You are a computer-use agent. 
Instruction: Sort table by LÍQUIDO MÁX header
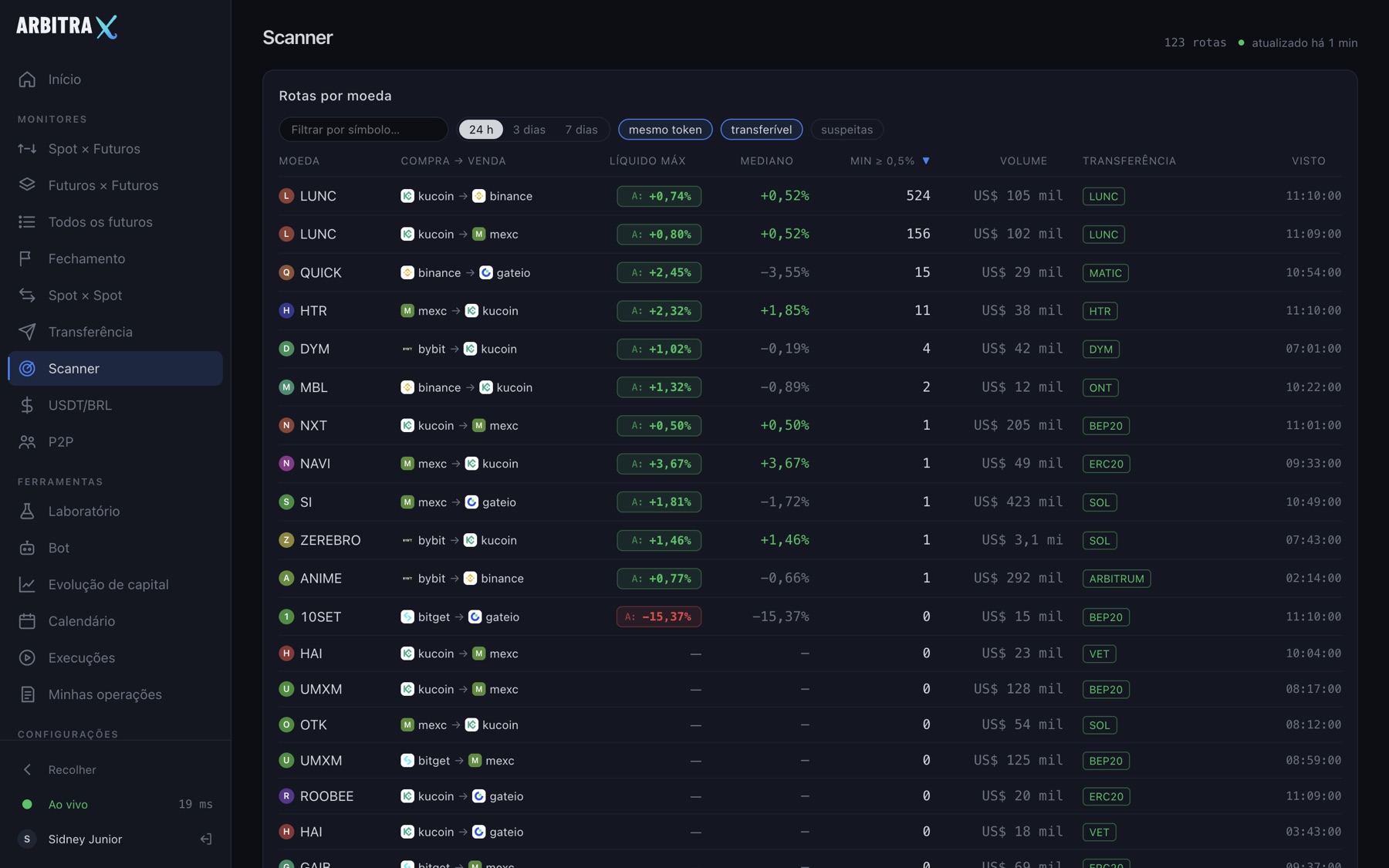pos(647,160)
